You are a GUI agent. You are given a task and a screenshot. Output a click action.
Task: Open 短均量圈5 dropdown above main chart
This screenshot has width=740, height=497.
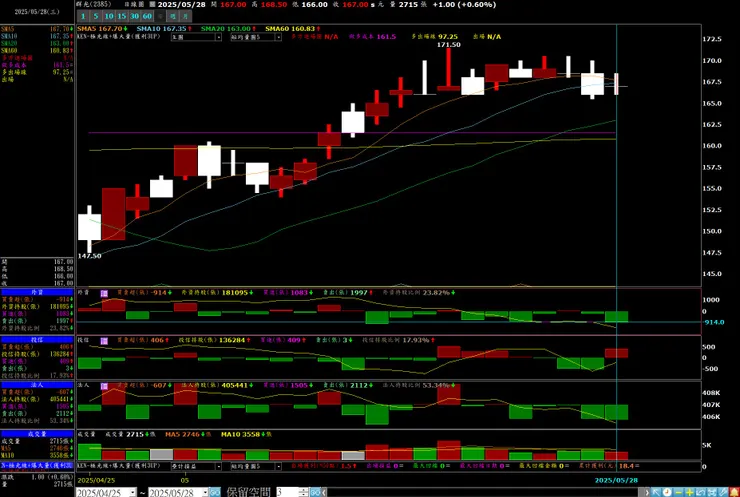point(256,37)
